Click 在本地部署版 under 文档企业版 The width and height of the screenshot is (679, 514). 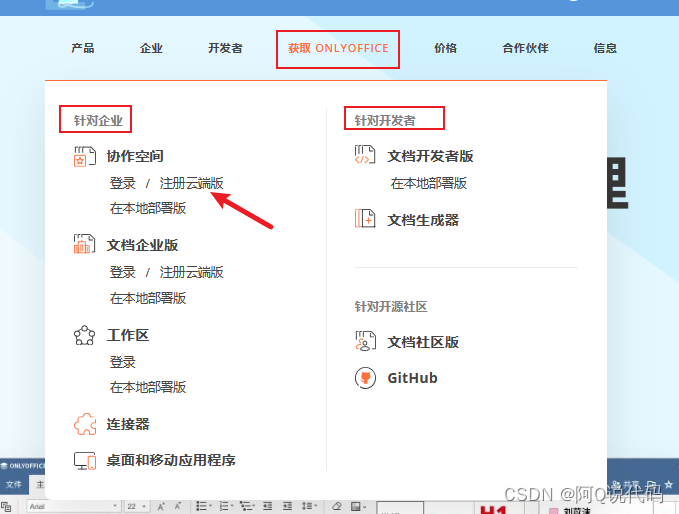pos(148,298)
